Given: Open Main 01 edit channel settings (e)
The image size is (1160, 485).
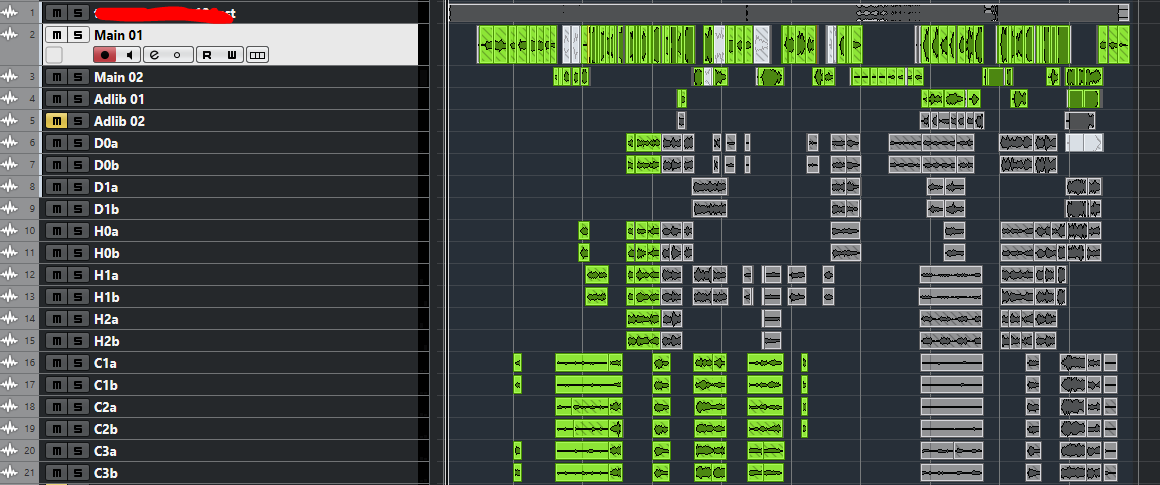Looking at the screenshot, I should tap(155, 55).
